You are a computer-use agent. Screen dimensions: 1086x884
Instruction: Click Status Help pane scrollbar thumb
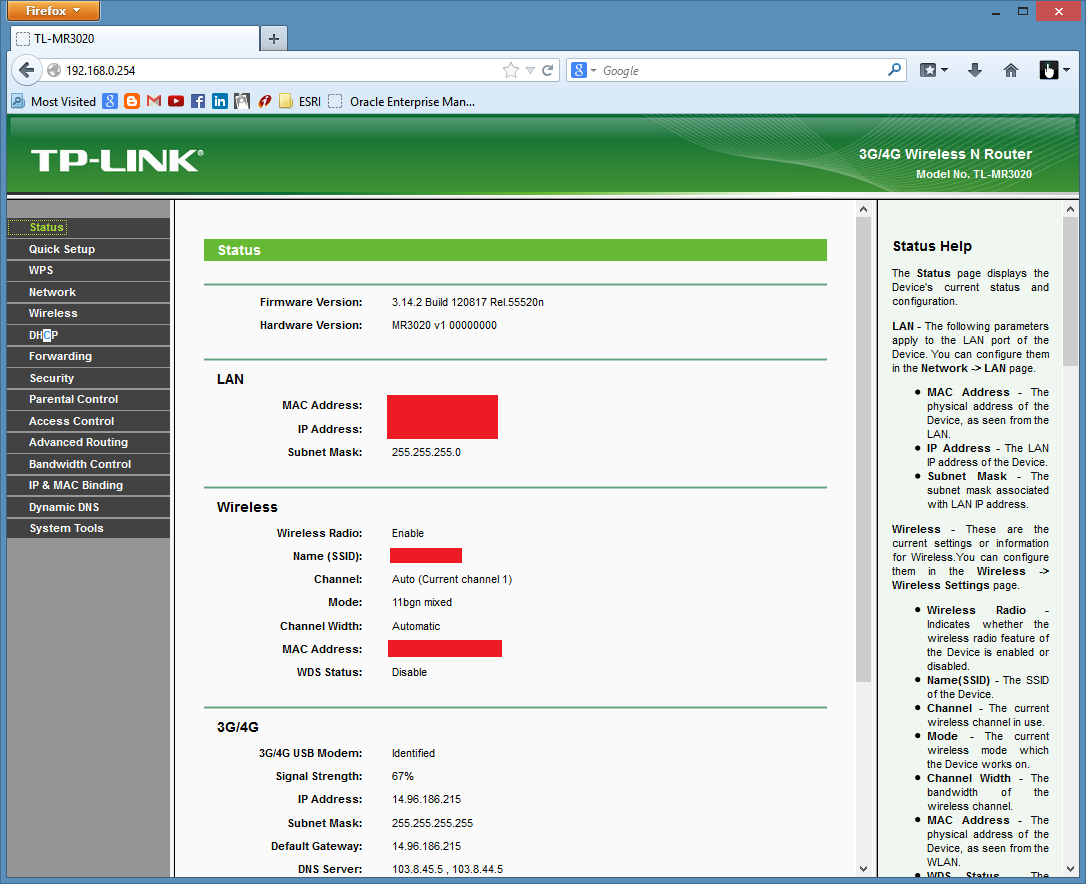pyautogui.click(x=1070, y=293)
